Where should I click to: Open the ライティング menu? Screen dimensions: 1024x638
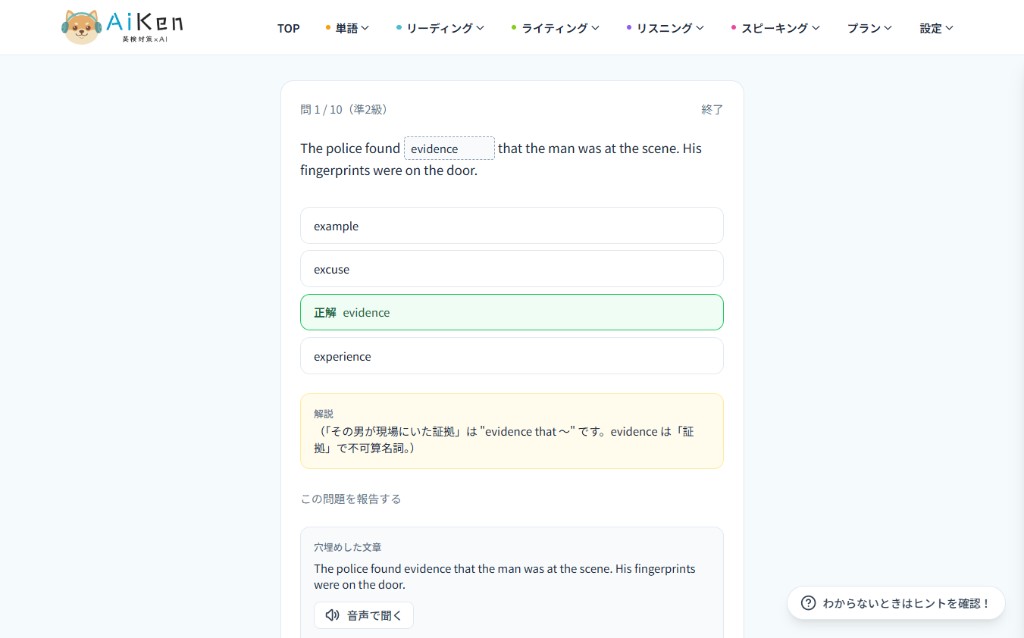click(554, 28)
